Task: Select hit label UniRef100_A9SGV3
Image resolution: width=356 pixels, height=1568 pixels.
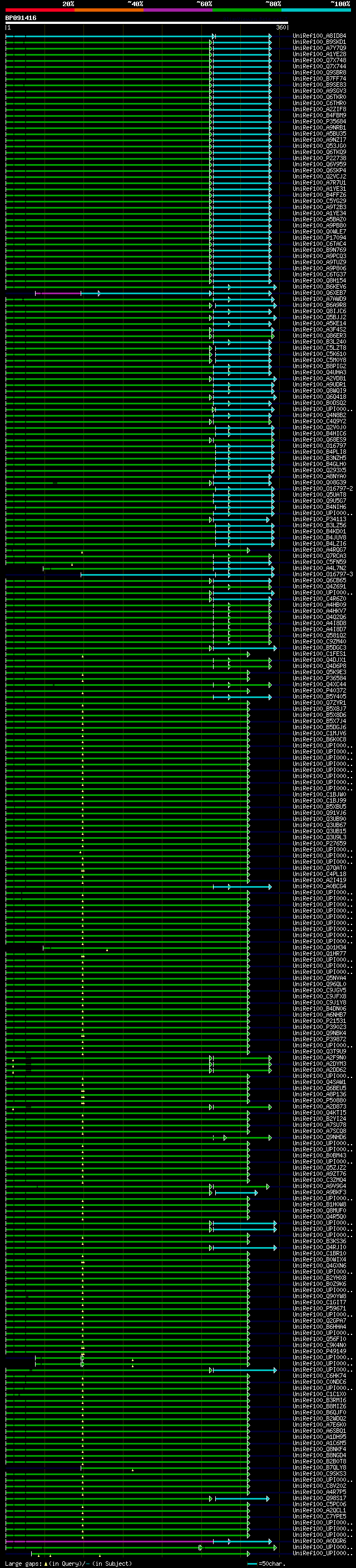Action: coord(319,91)
